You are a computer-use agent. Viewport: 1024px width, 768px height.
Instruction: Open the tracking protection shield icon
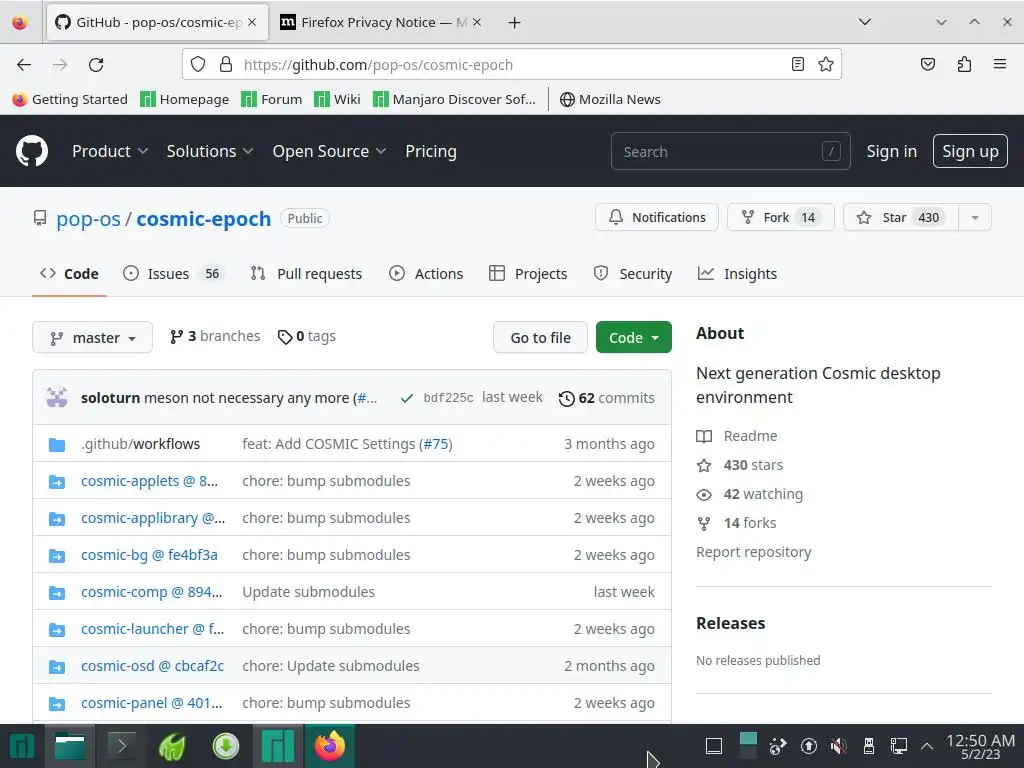198,64
